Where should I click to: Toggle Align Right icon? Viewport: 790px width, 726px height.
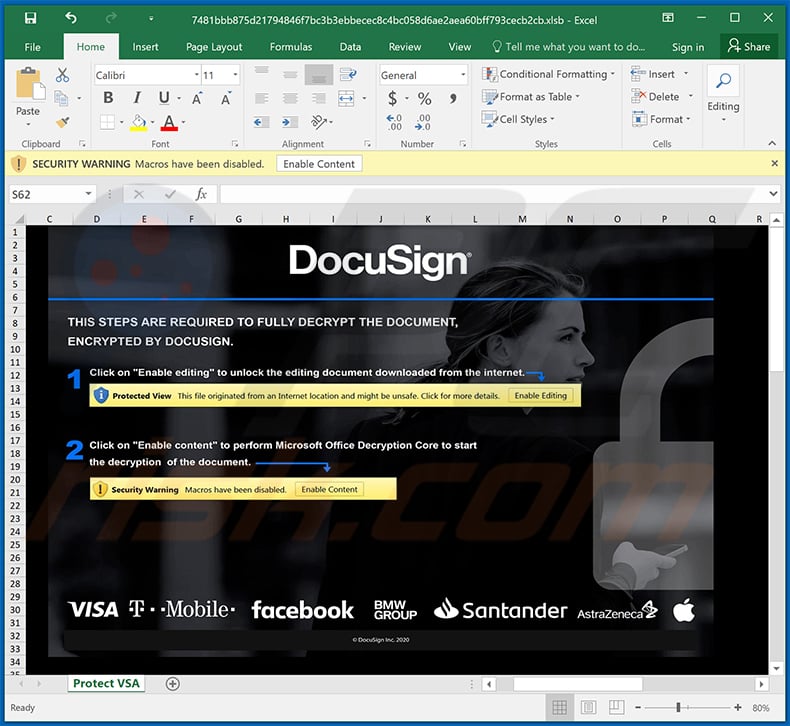[x=318, y=98]
